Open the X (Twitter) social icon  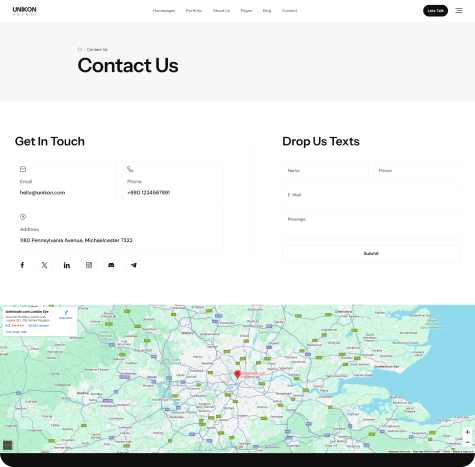click(x=44, y=265)
